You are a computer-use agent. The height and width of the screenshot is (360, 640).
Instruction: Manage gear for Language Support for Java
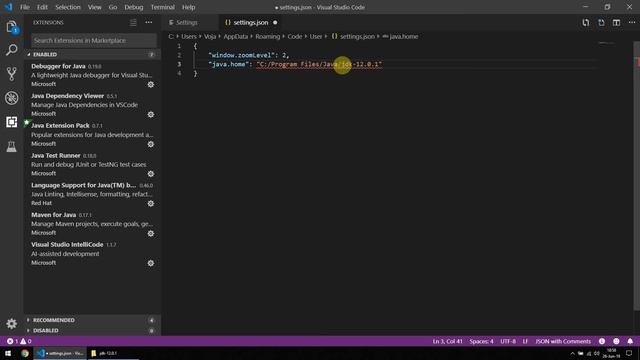pyautogui.click(x=151, y=204)
